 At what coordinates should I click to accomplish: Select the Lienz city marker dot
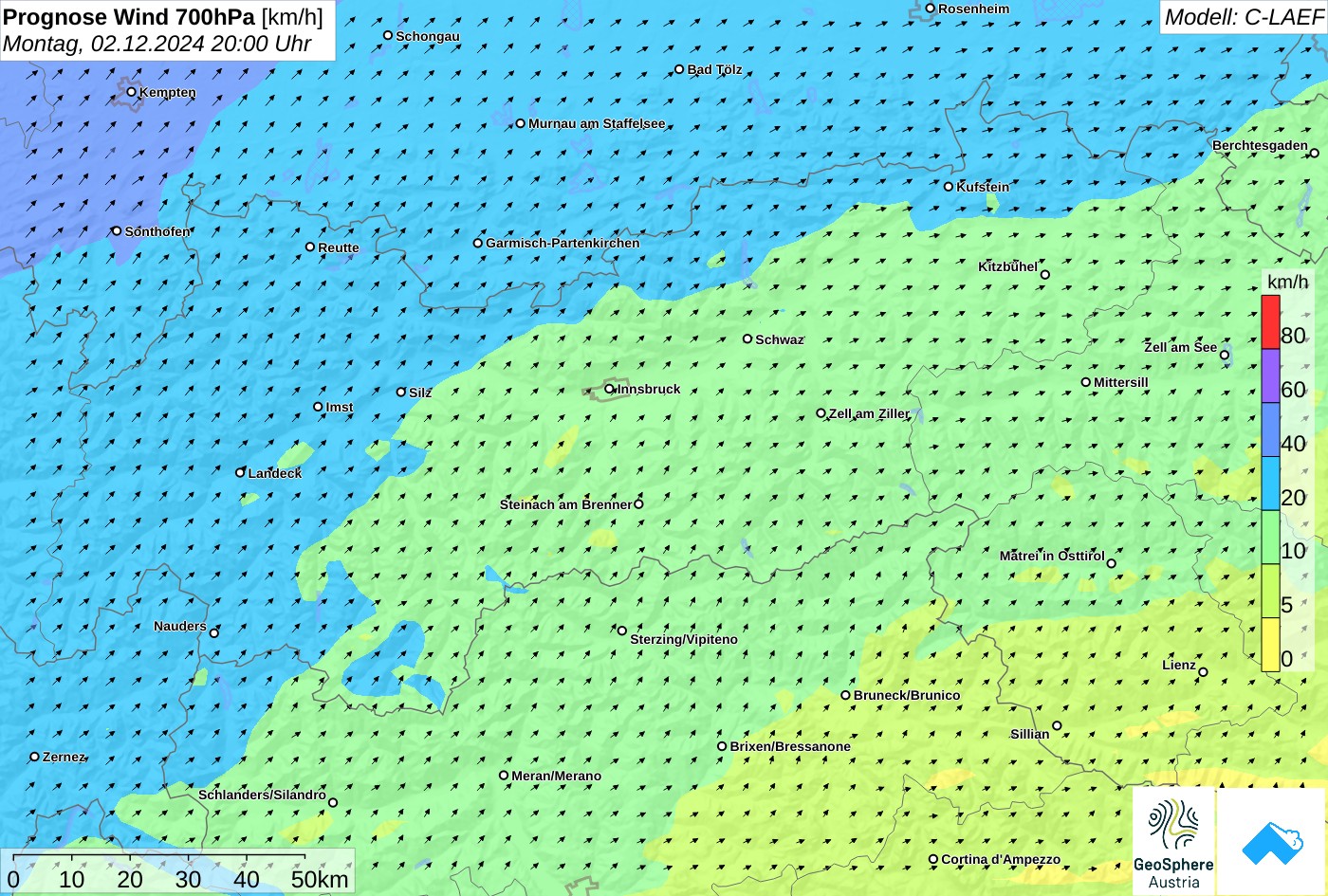pos(1203,672)
